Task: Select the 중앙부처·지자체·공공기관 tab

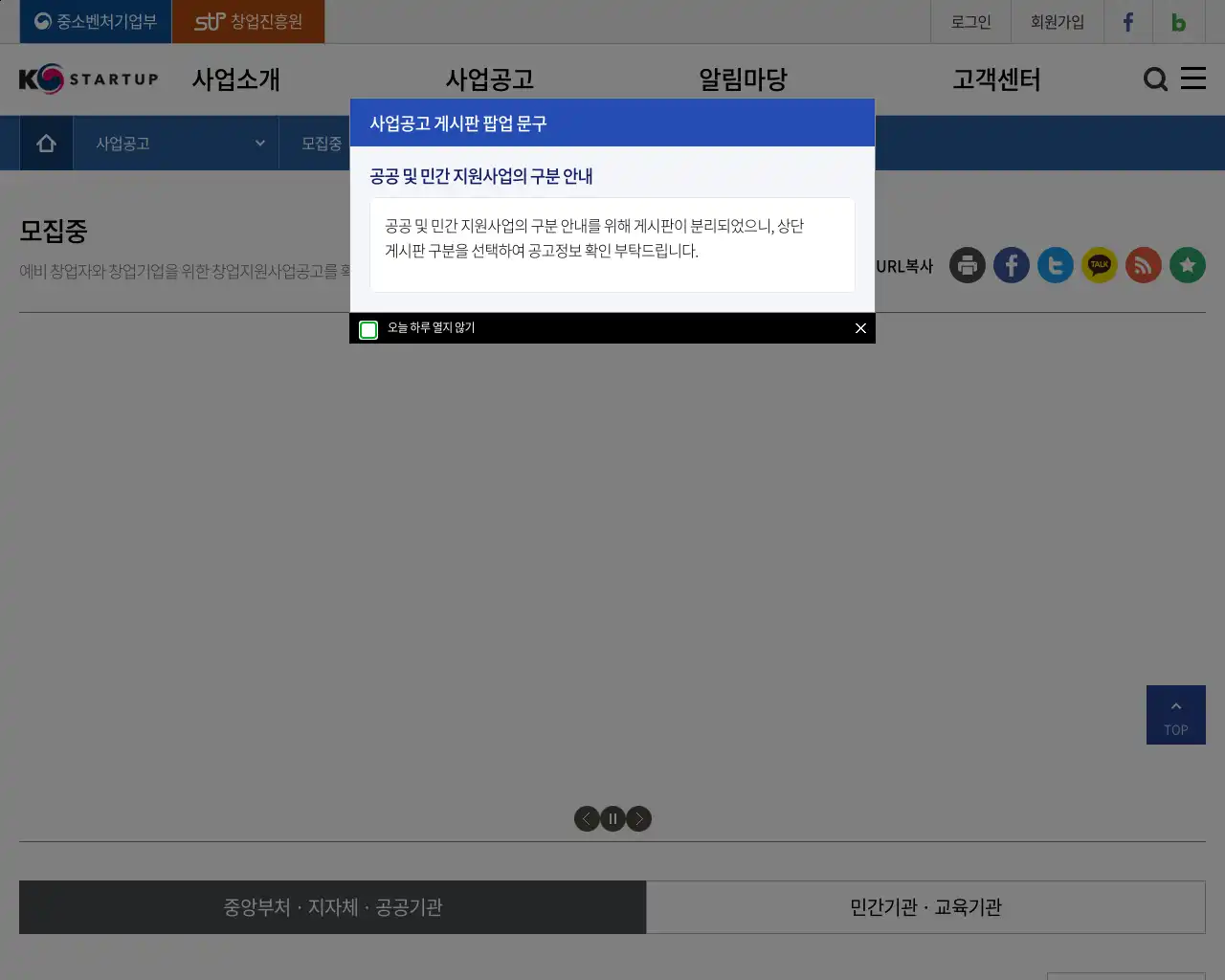Action: coord(332,907)
